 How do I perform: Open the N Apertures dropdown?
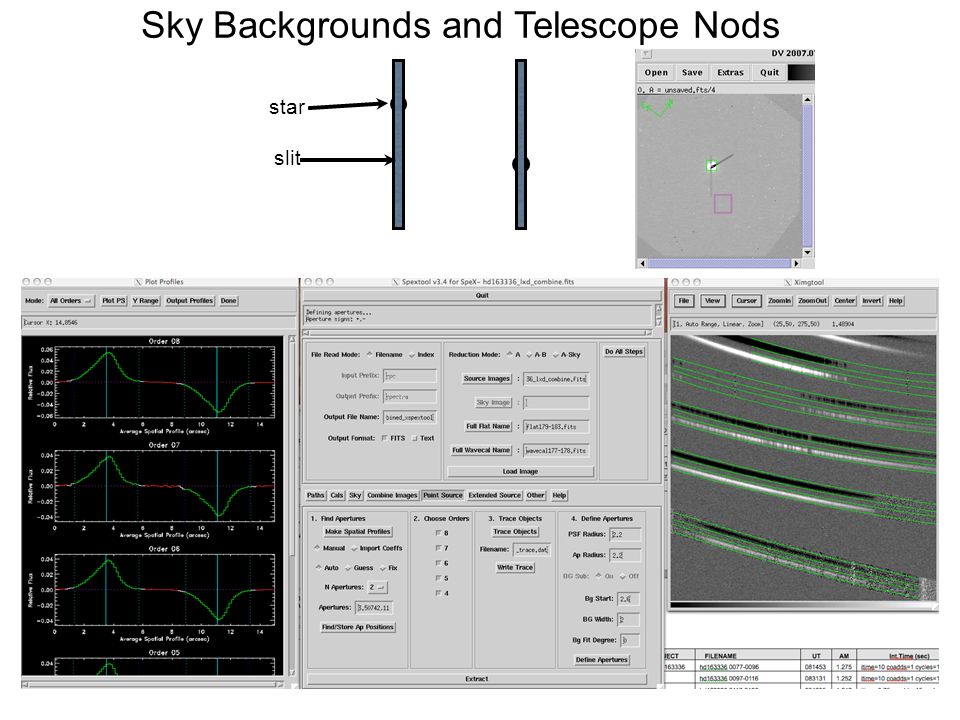(377, 587)
